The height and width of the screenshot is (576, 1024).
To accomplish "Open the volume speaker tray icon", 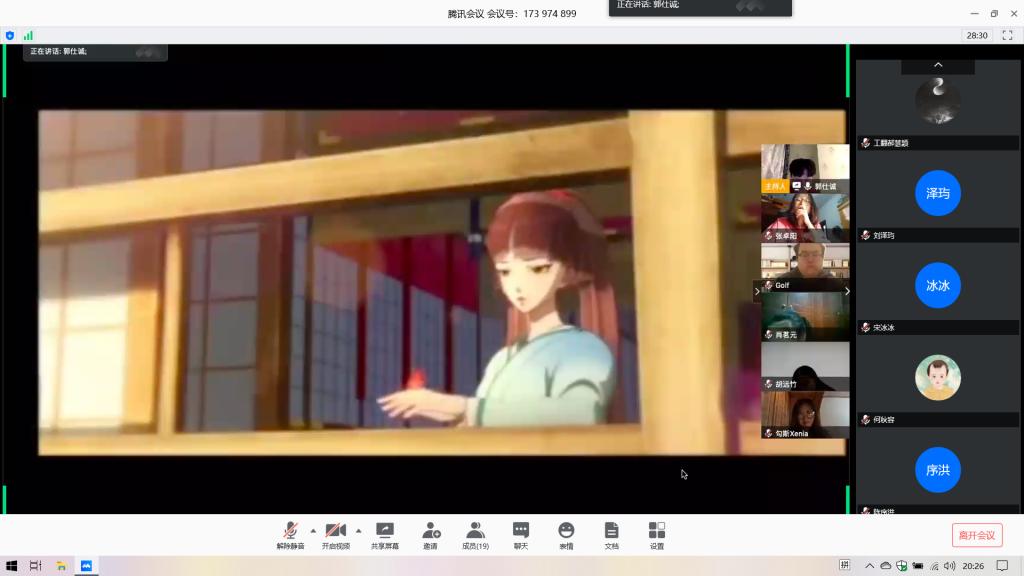I will [x=949, y=566].
